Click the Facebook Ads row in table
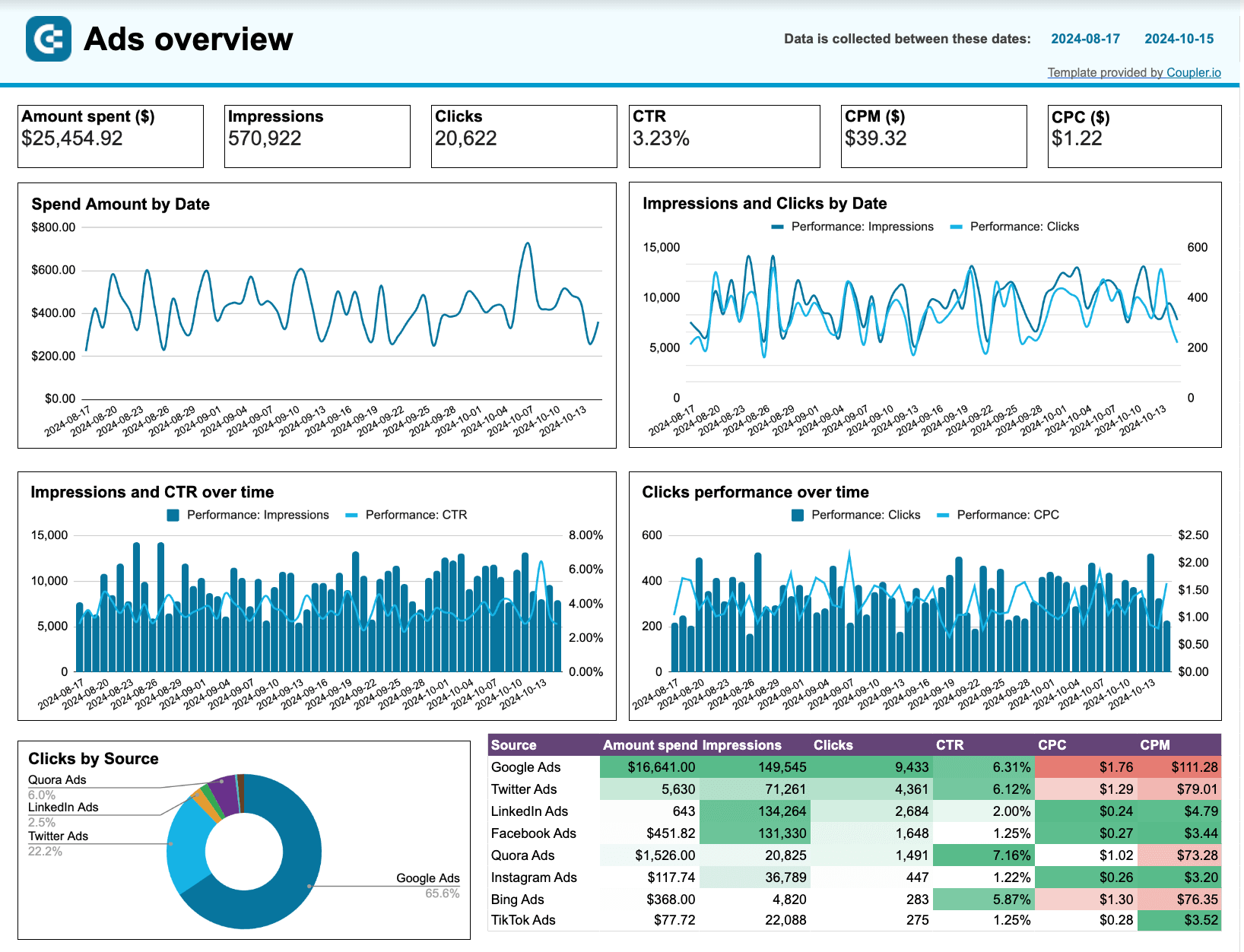The height and width of the screenshot is (952, 1244). [x=855, y=833]
